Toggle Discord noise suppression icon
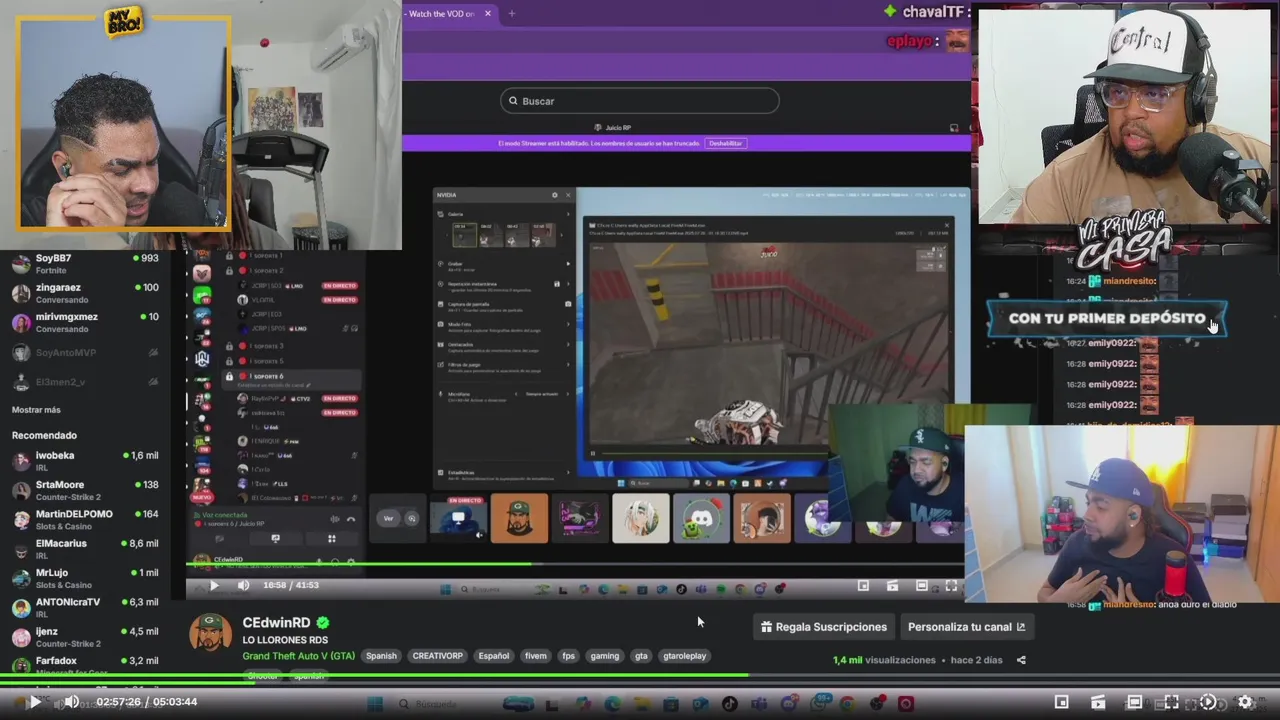The height and width of the screenshot is (720, 1280). 334,519
